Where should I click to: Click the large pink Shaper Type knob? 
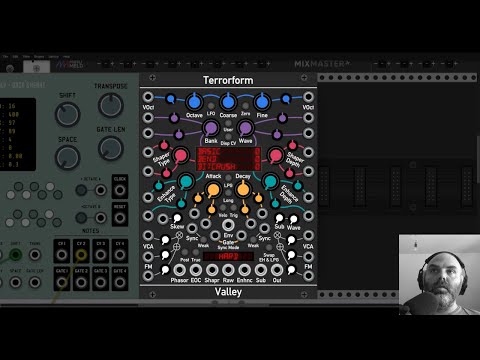[180, 155]
